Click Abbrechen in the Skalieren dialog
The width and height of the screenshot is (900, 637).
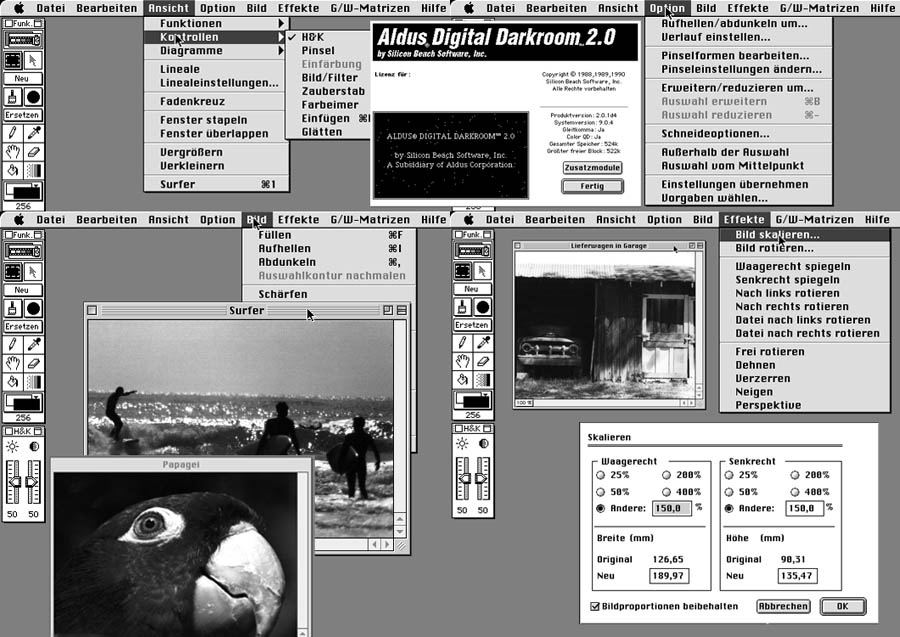coord(783,607)
